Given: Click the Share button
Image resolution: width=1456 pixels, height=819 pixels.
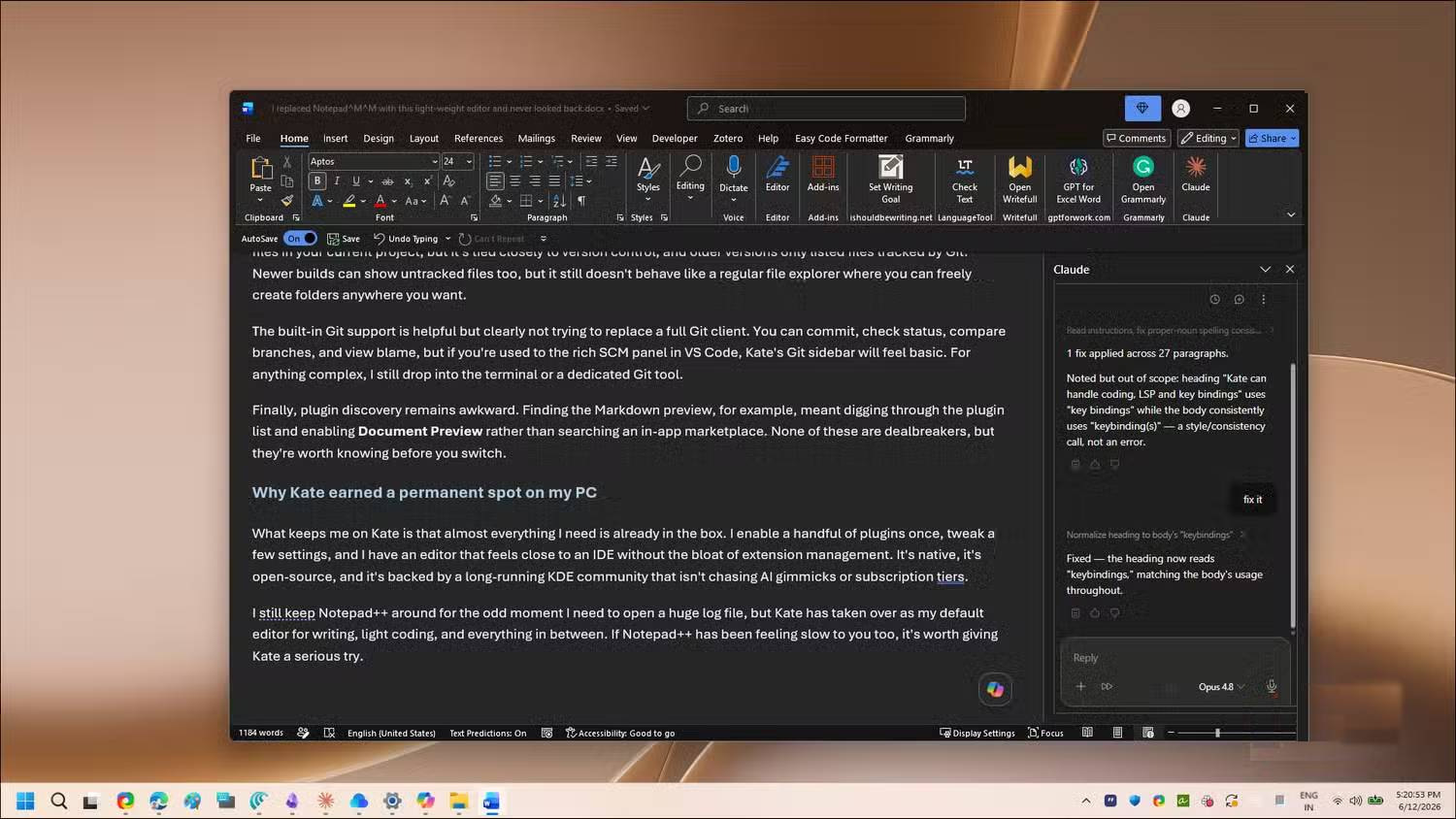Looking at the screenshot, I should click(1272, 138).
